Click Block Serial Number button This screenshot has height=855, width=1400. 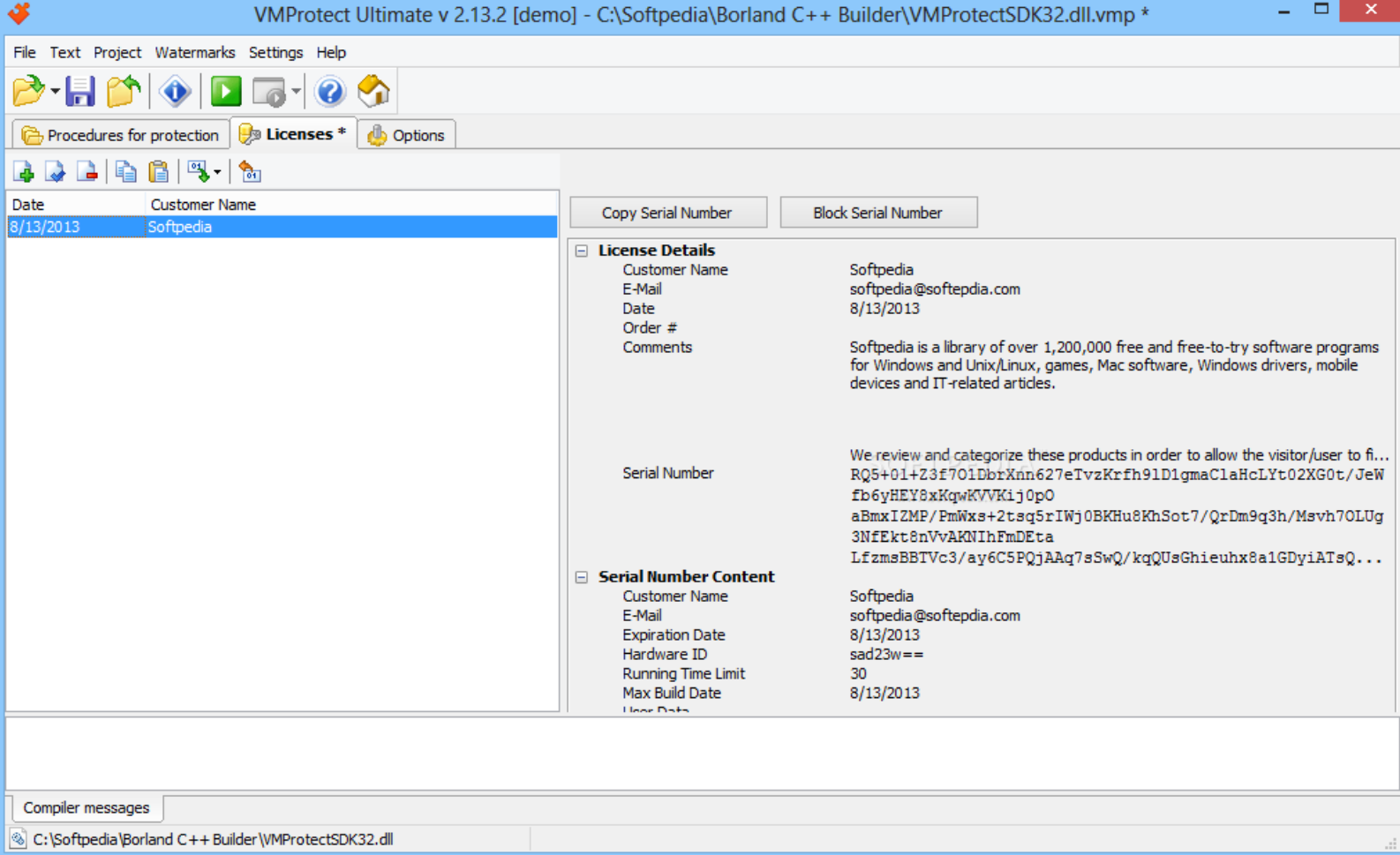(878, 213)
